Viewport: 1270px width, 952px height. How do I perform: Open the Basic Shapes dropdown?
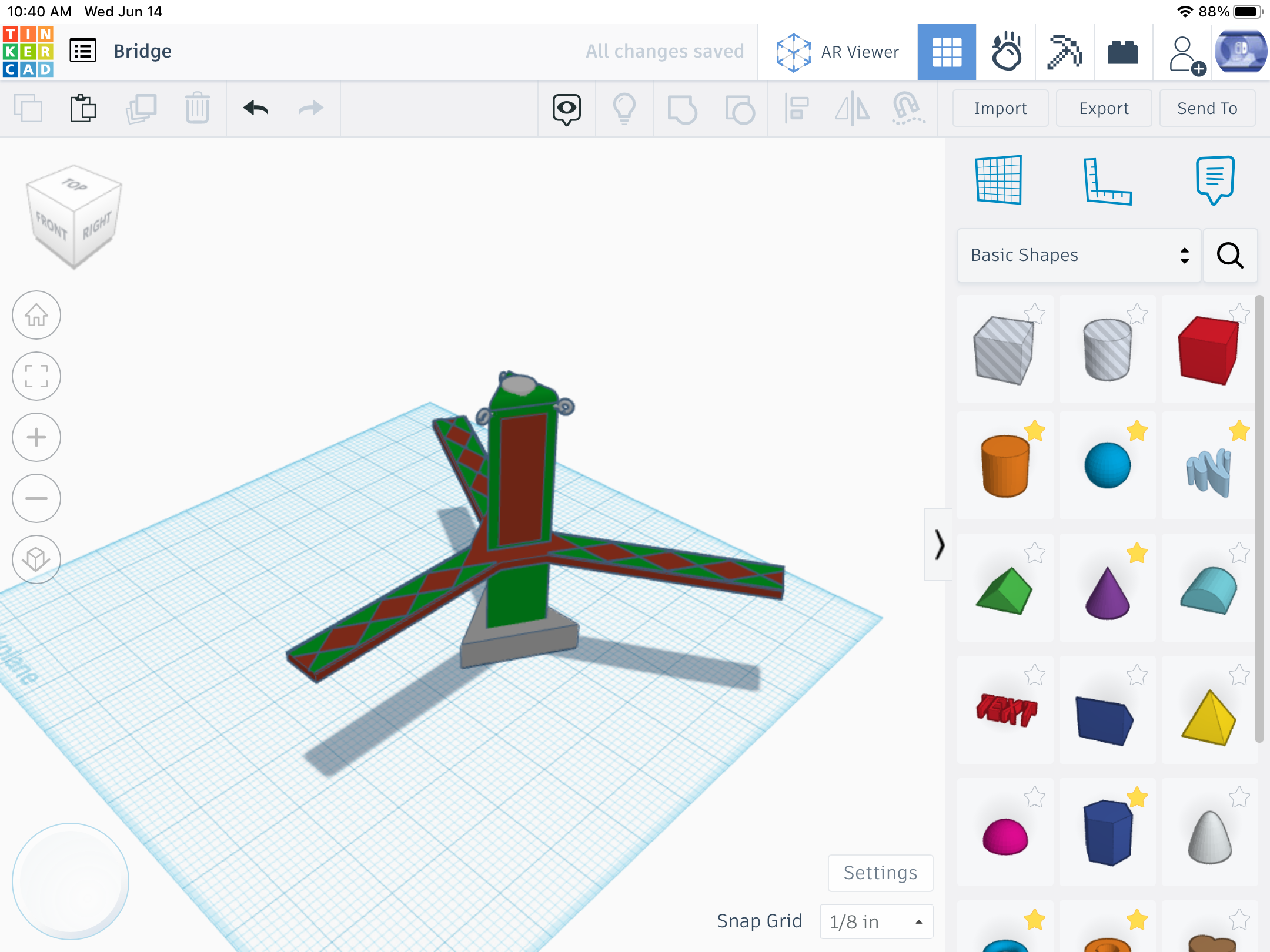(x=1078, y=255)
